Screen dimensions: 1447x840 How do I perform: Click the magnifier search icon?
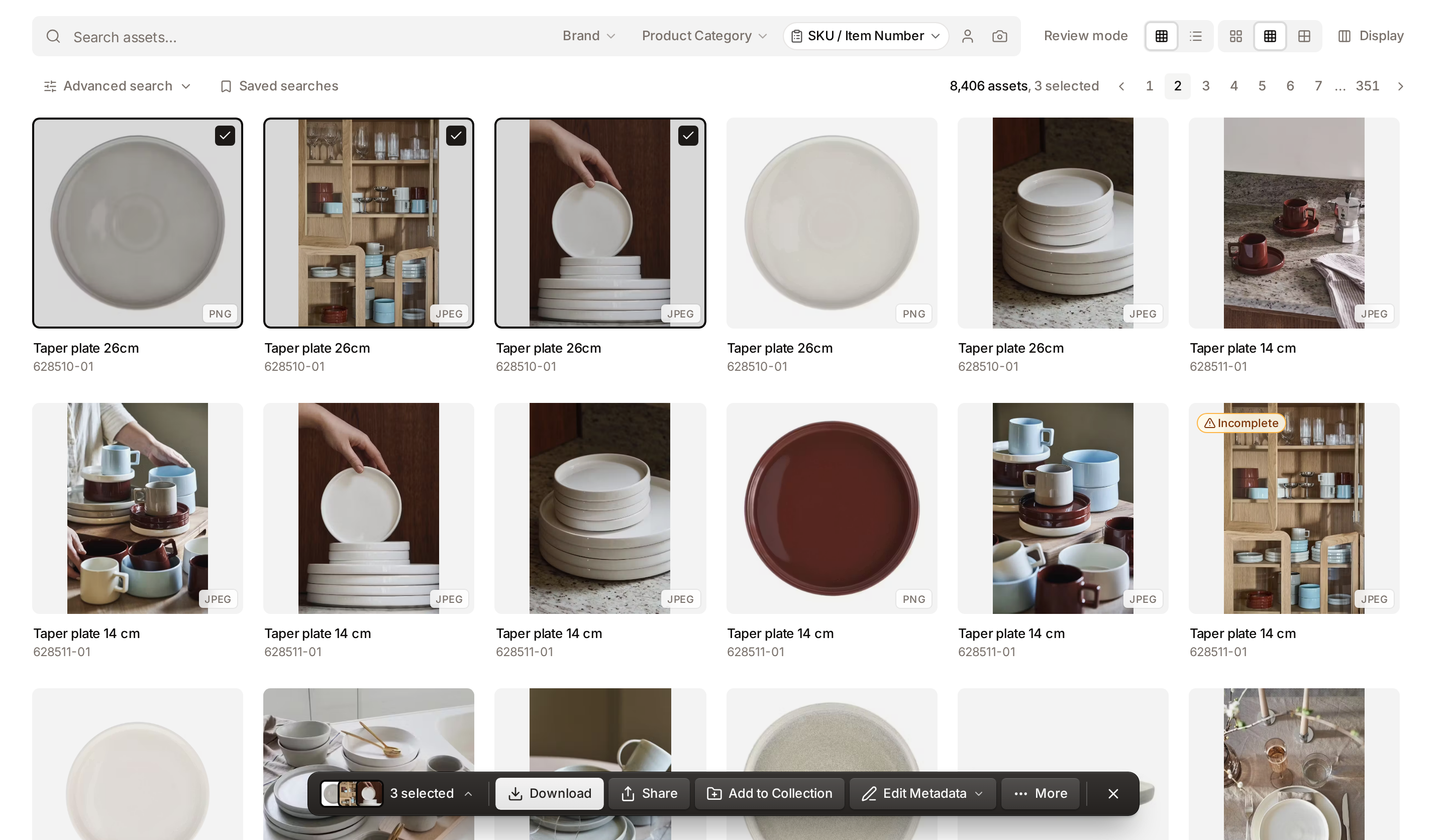(53, 37)
